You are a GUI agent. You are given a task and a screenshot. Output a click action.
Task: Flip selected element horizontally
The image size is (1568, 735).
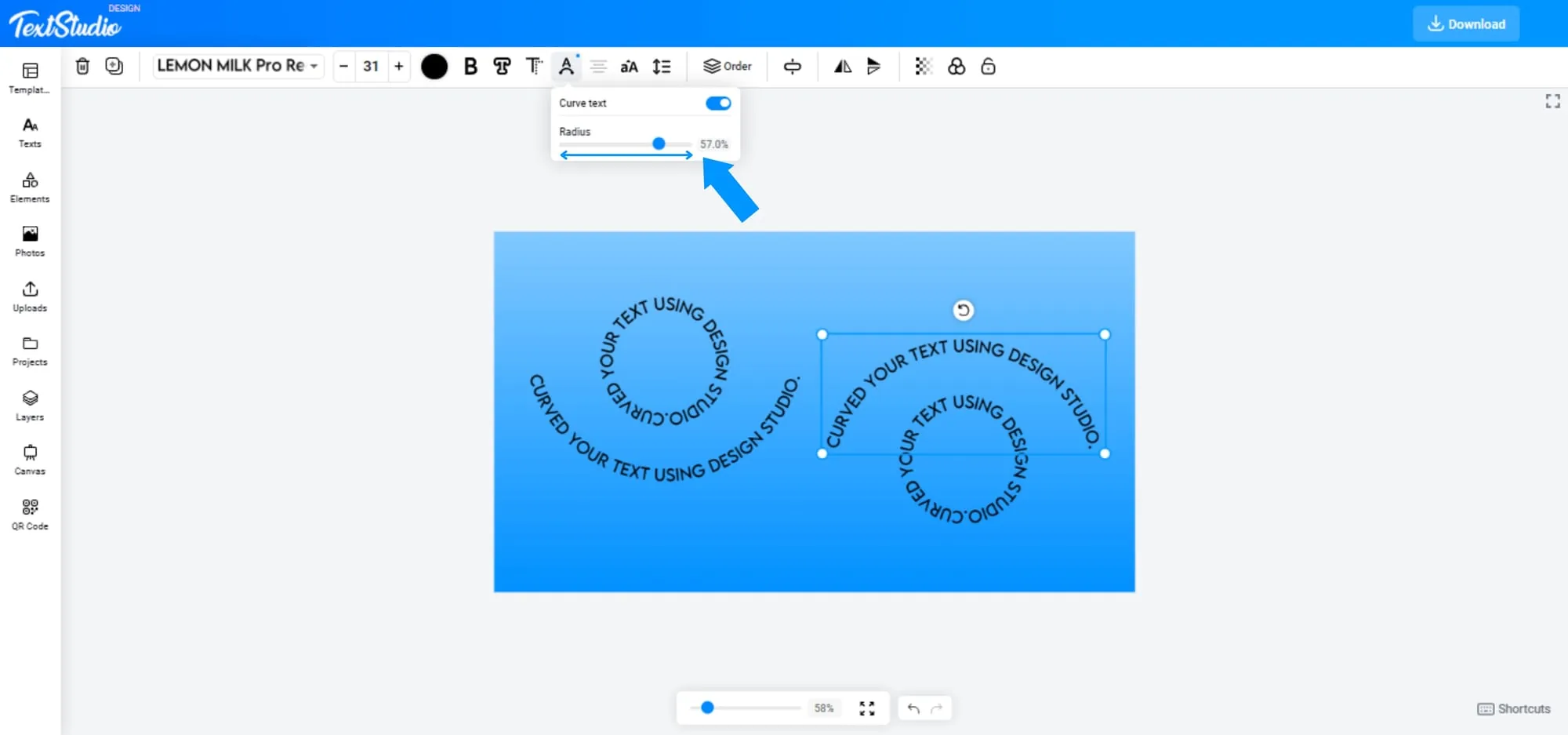click(x=843, y=67)
